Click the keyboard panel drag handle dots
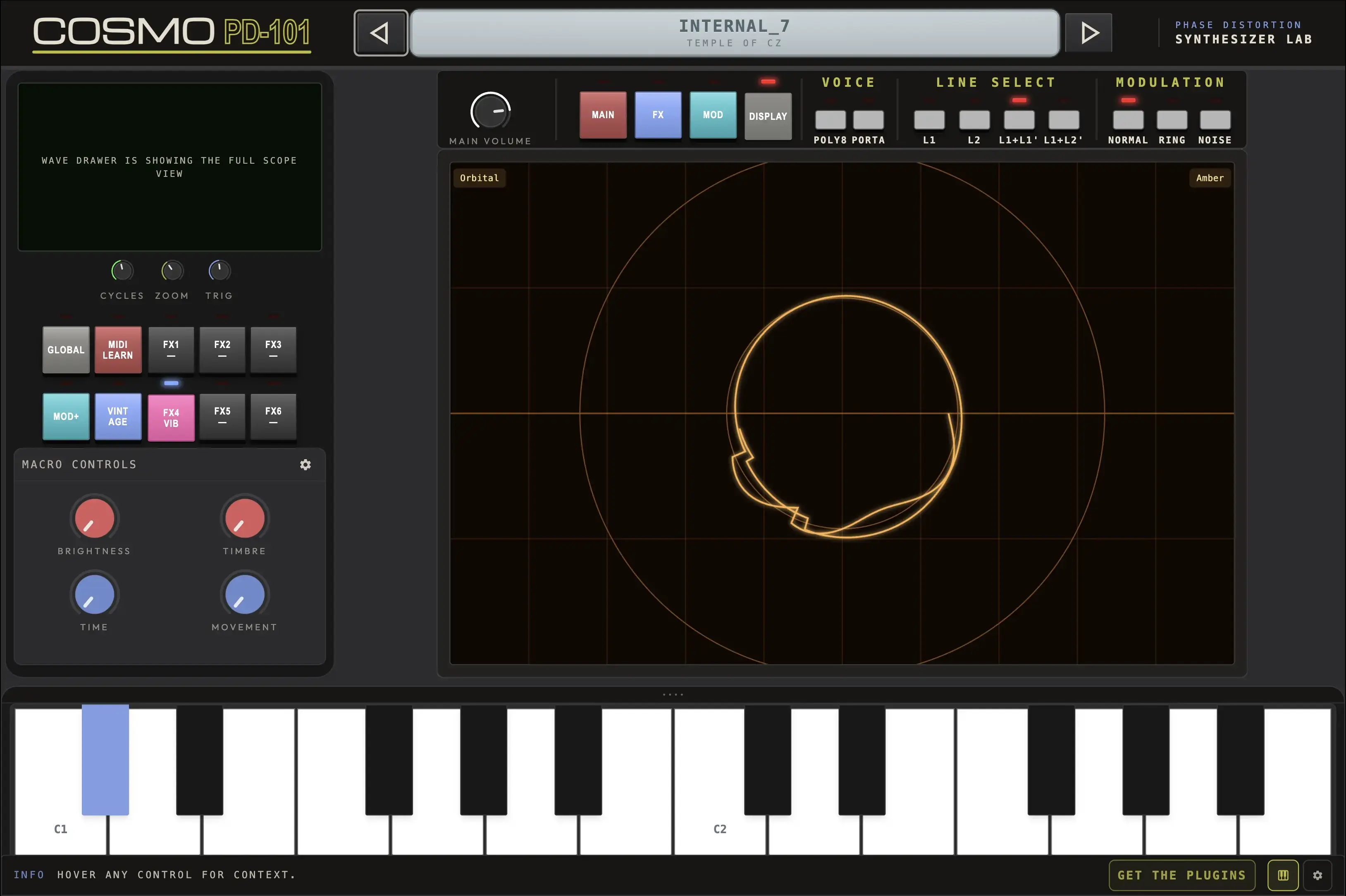The height and width of the screenshot is (896, 1346). (x=673, y=694)
